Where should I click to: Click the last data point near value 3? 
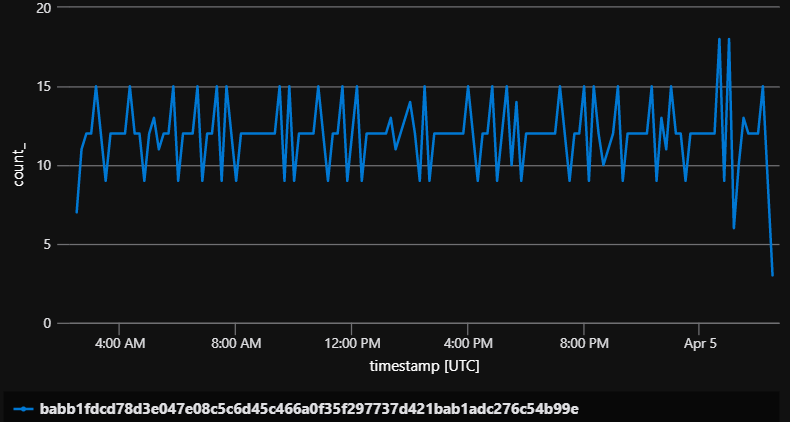click(772, 275)
